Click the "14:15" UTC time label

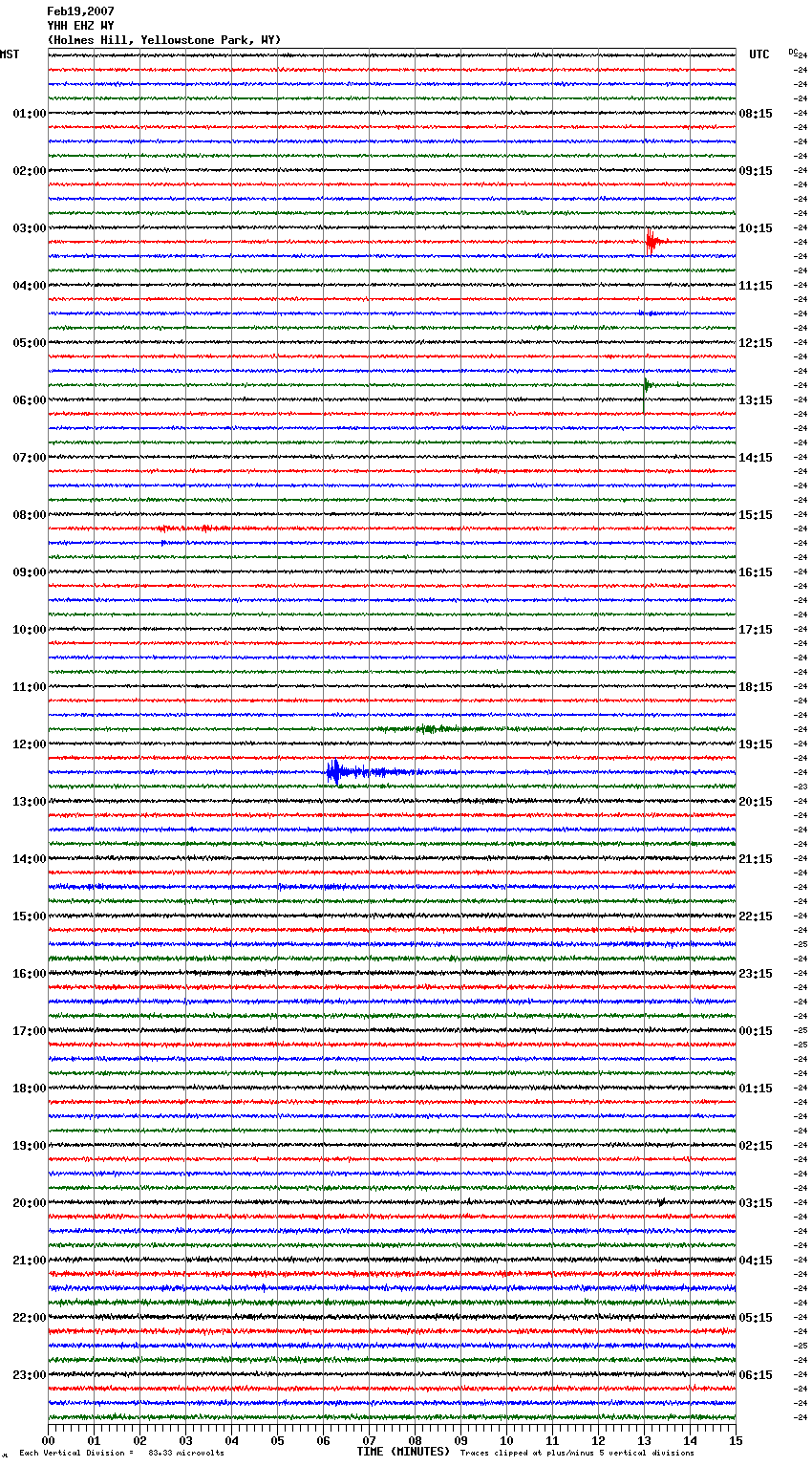pos(756,458)
